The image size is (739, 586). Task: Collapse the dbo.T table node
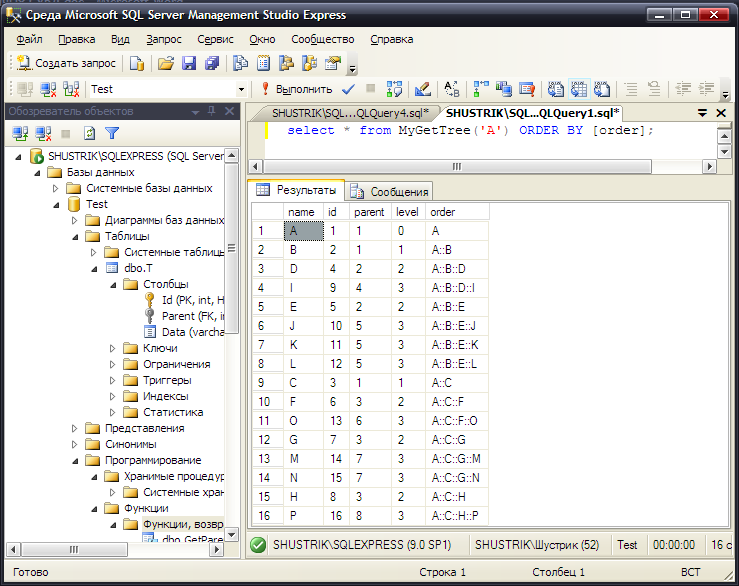click(x=94, y=269)
